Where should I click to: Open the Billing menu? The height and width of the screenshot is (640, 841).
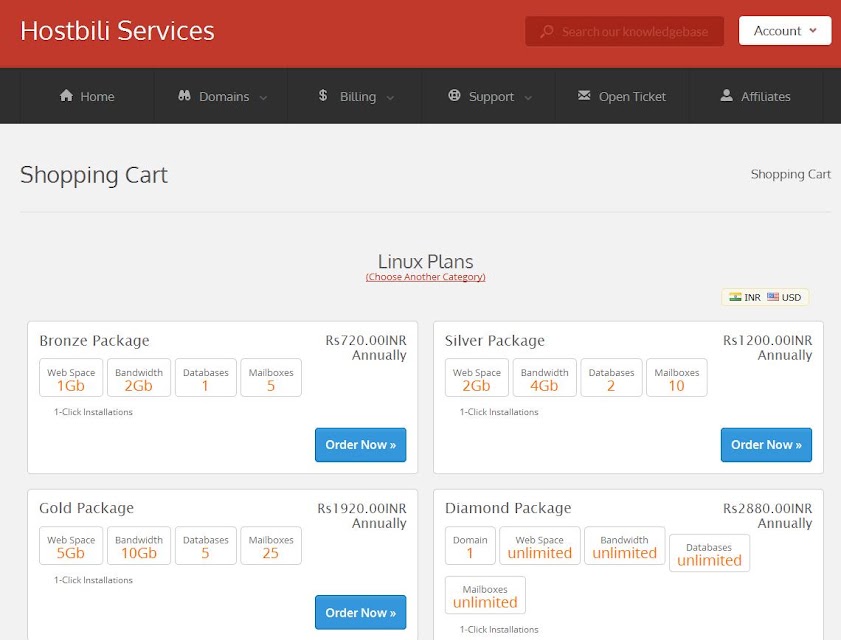click(355, 96)
